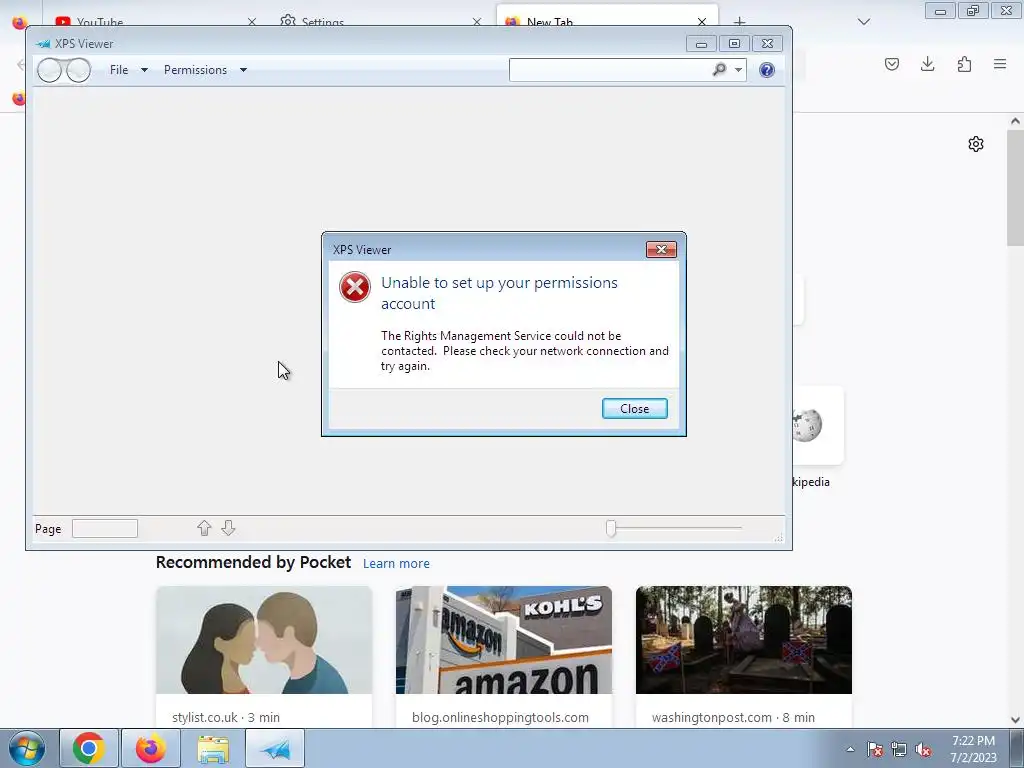The width and height of the screenshot is (1024, 768).
Task: Open the Firefox hamburger application menu
Action: click(1000, 64)
